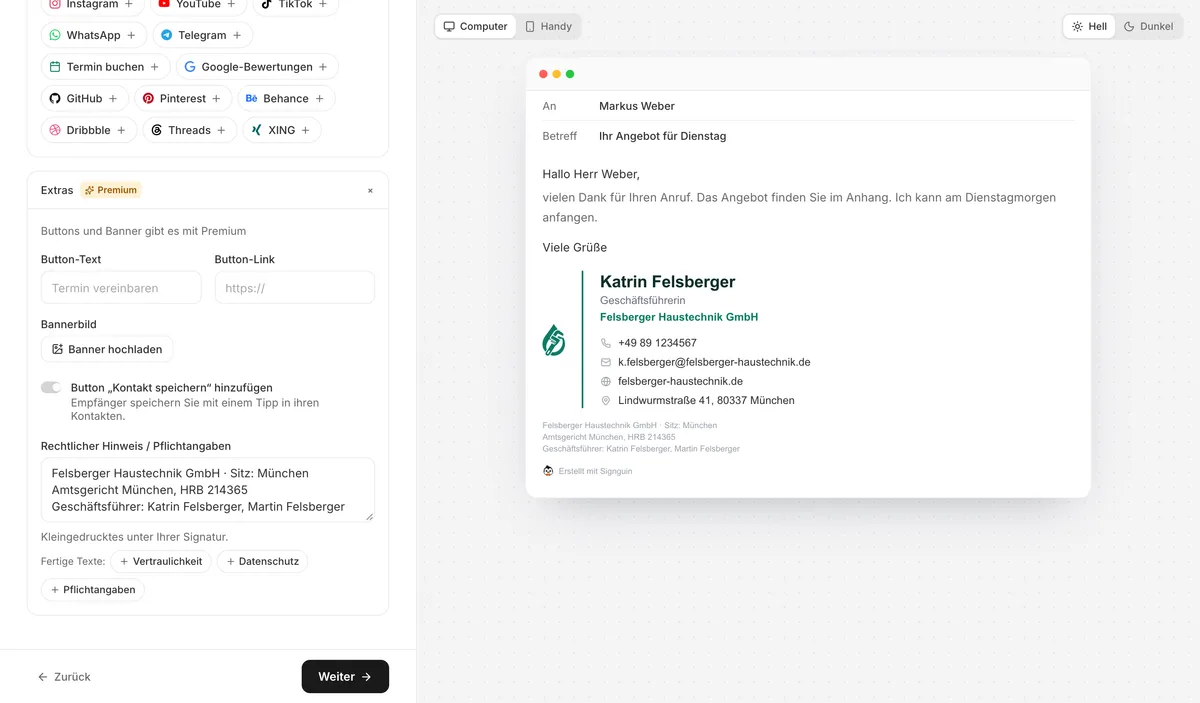Insert Datenschutz ready-made text
1200x703 pixels.
(x=263, y=562)
